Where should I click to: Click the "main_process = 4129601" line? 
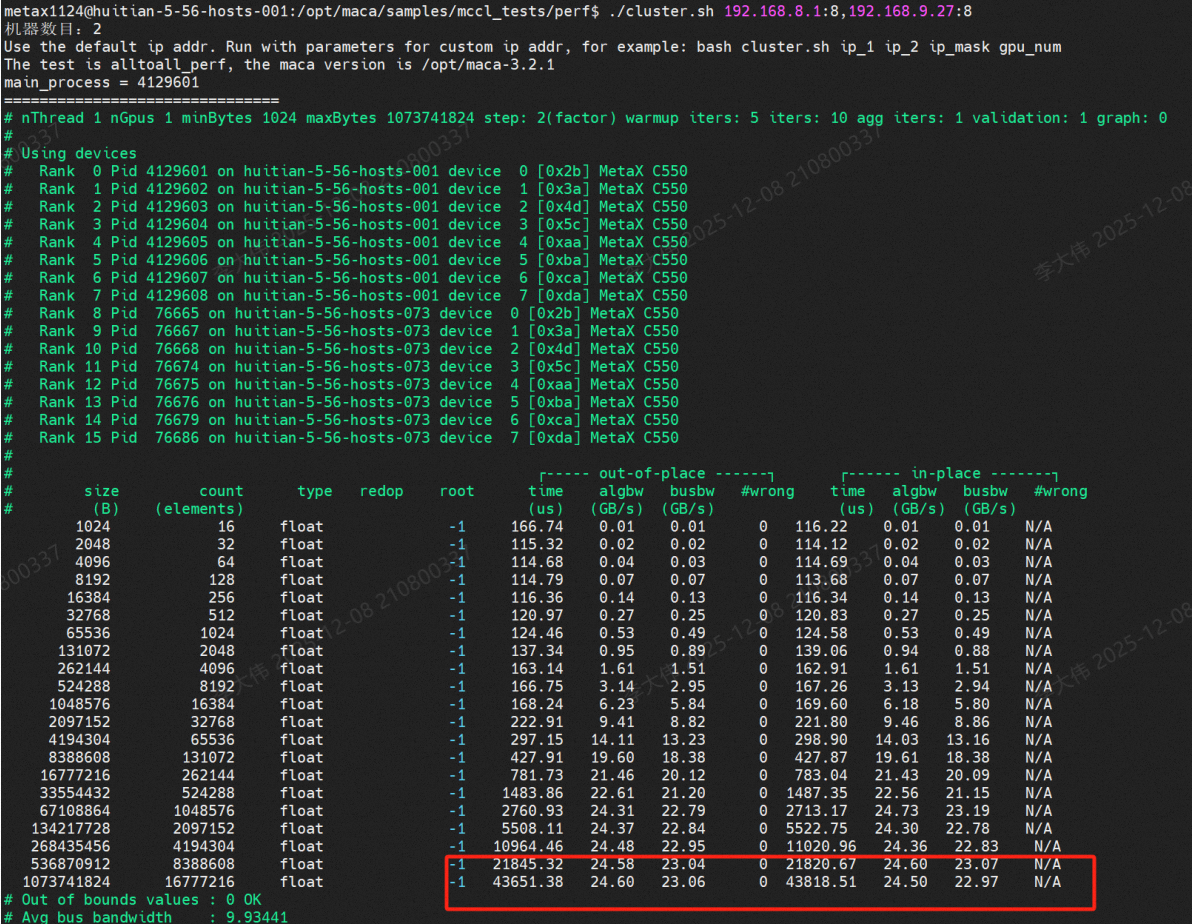click(x=102, y=82)
